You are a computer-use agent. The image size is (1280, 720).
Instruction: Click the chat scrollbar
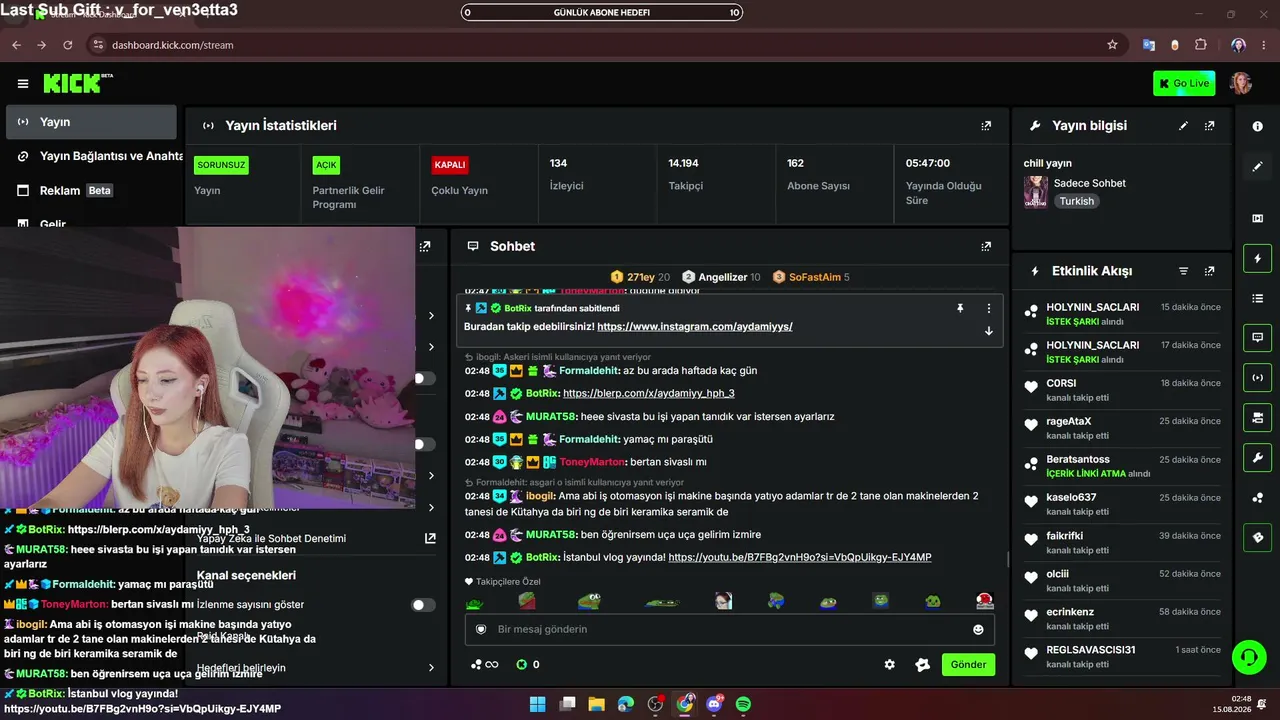click(x=1007, y=559)
